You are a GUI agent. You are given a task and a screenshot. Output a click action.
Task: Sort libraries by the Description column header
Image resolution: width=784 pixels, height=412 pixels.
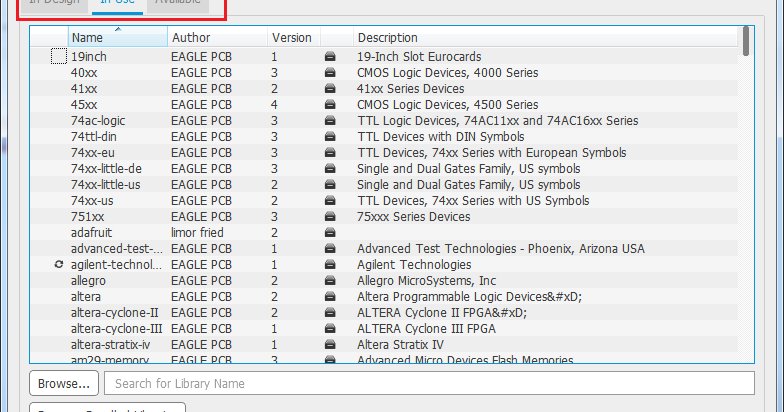coord(545,38)
